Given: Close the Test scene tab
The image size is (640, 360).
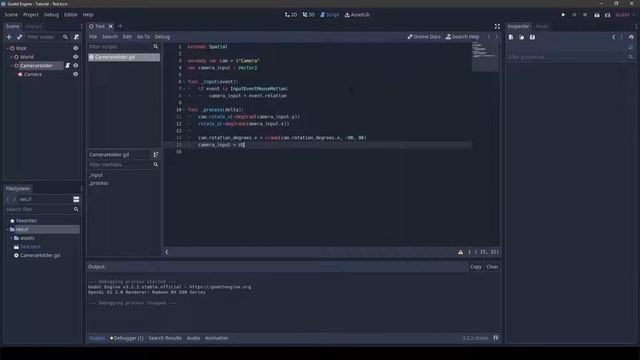Looking at the screenshot, I should coord(111,26).
